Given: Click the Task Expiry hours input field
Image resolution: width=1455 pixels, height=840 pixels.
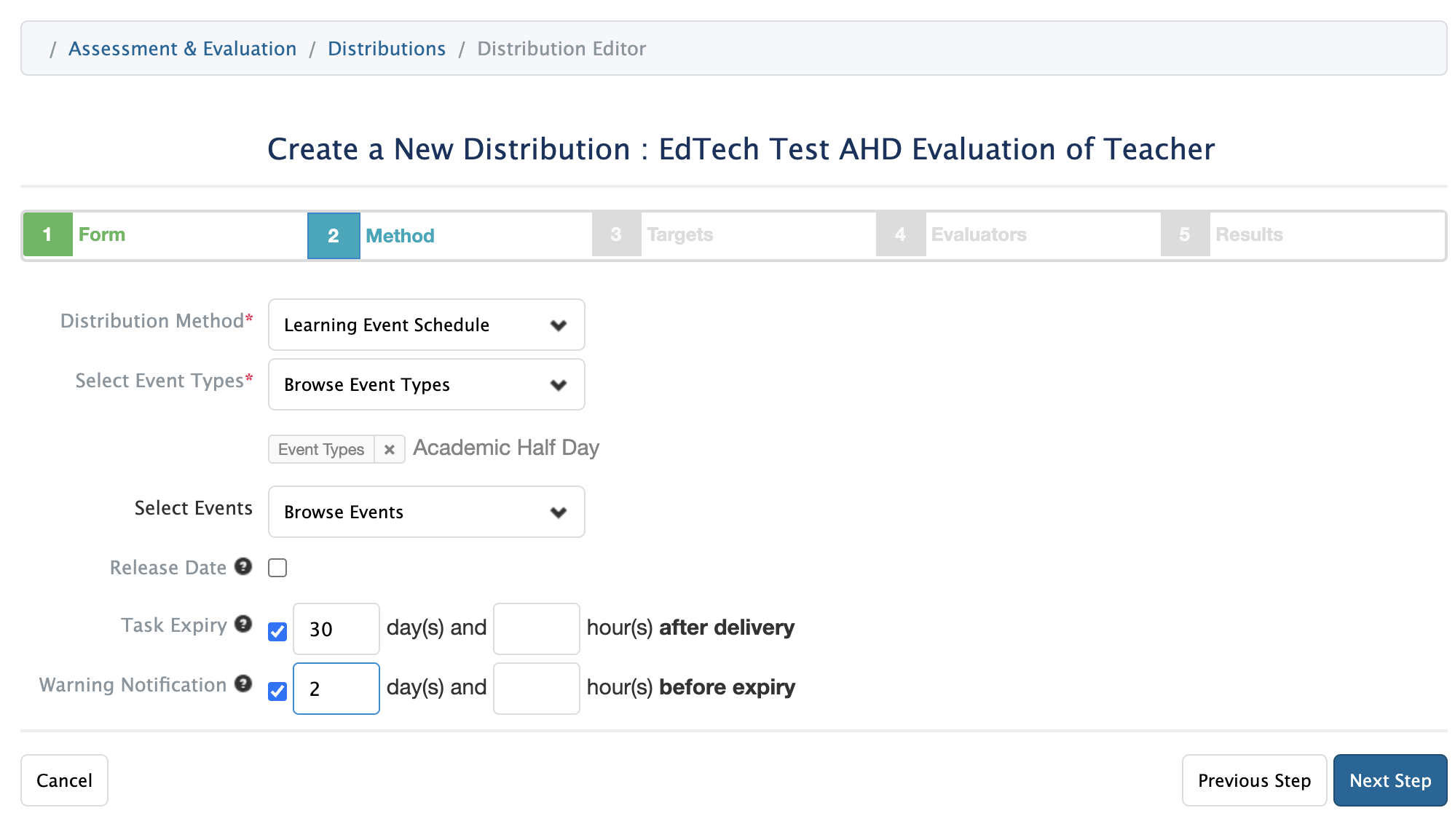Looking at the screenshot, I should coord(536,629).
